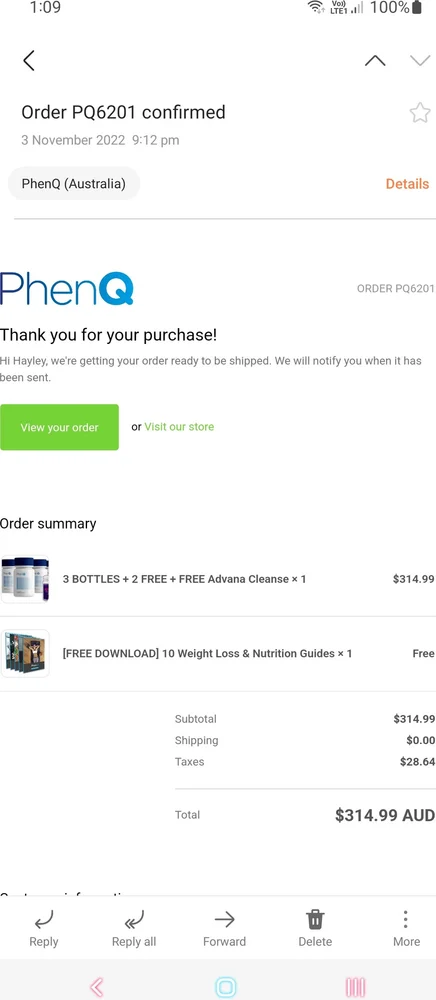436x1000 pixels.
Task: Tap the PhenQ (Australia) sender chip
Action: [x=74, y=184]
